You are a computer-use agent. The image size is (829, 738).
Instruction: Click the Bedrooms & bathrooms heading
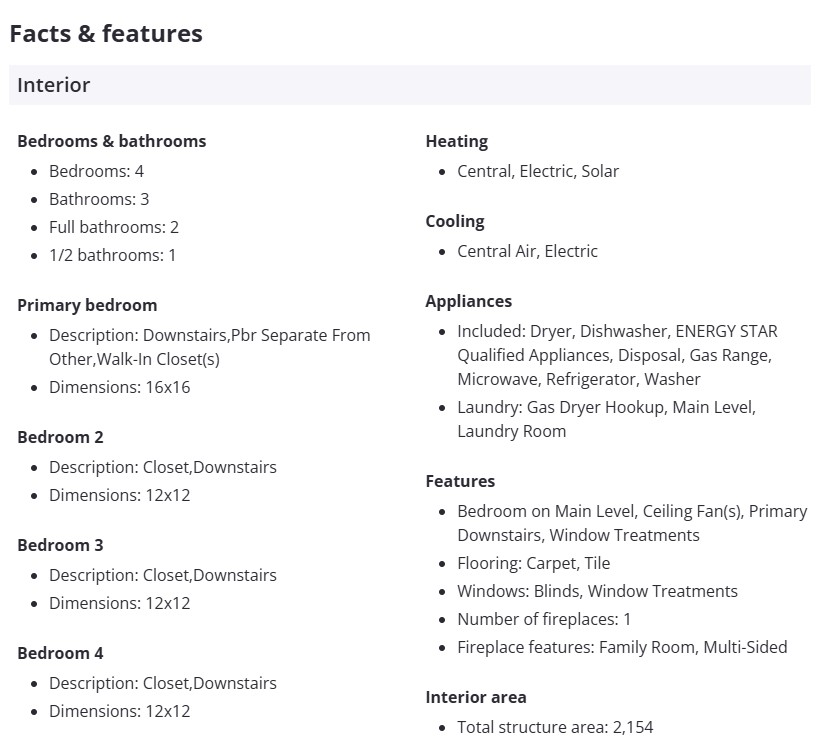(112, 141)
